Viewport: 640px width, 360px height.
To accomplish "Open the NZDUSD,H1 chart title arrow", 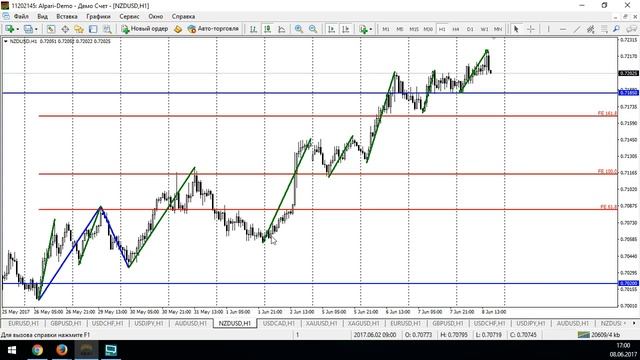I will [5, 41].
